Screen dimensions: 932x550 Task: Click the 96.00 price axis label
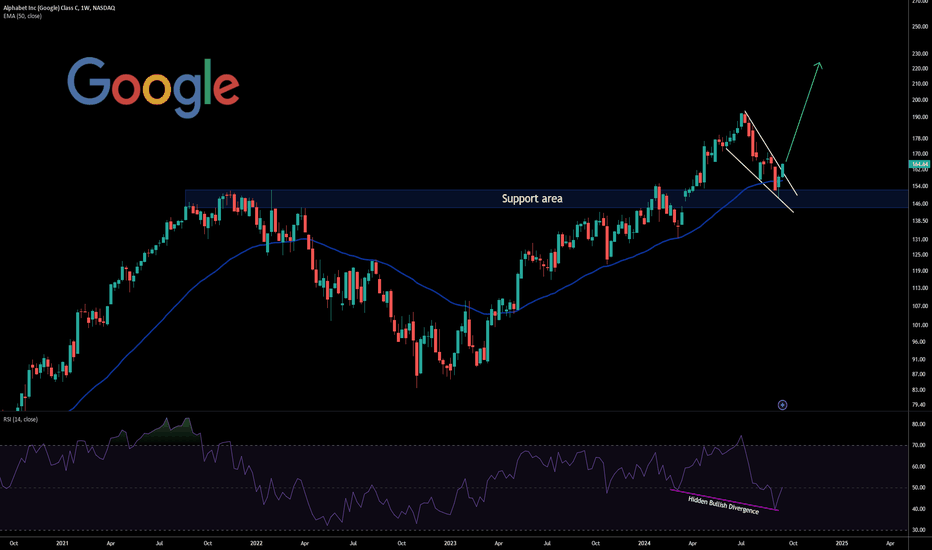[x=920, y=342]
